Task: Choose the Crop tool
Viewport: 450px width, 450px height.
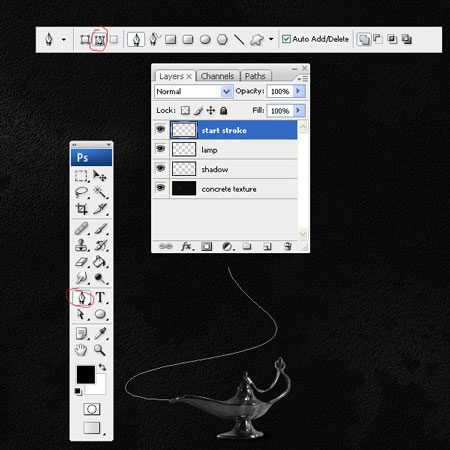Action: pos(82,209)
